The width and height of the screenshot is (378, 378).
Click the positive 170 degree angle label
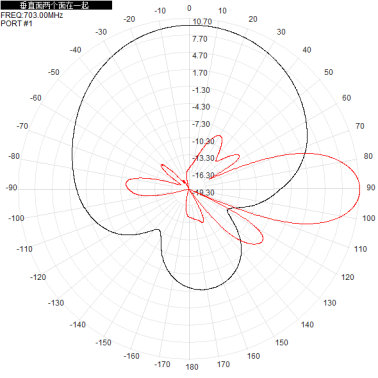pyautogui.click(x=223, y=364)
